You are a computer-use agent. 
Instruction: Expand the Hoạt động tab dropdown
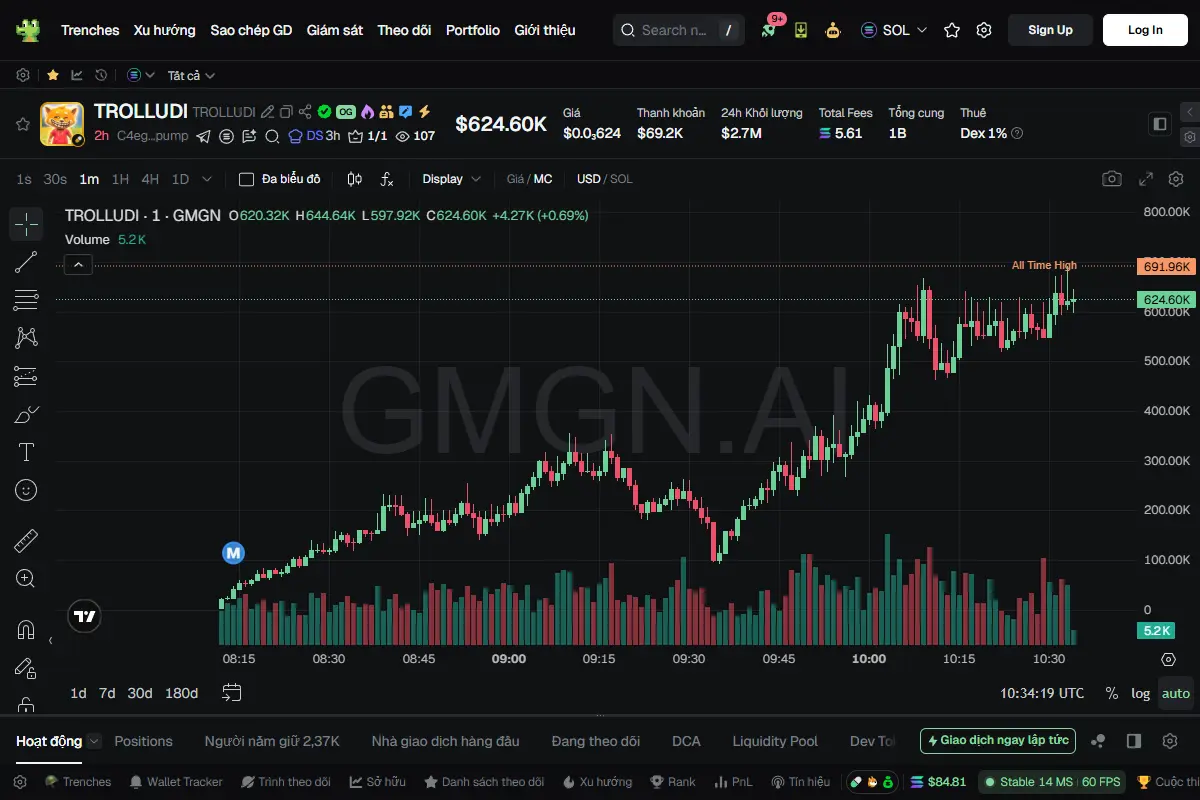click(x=94, y=741)
